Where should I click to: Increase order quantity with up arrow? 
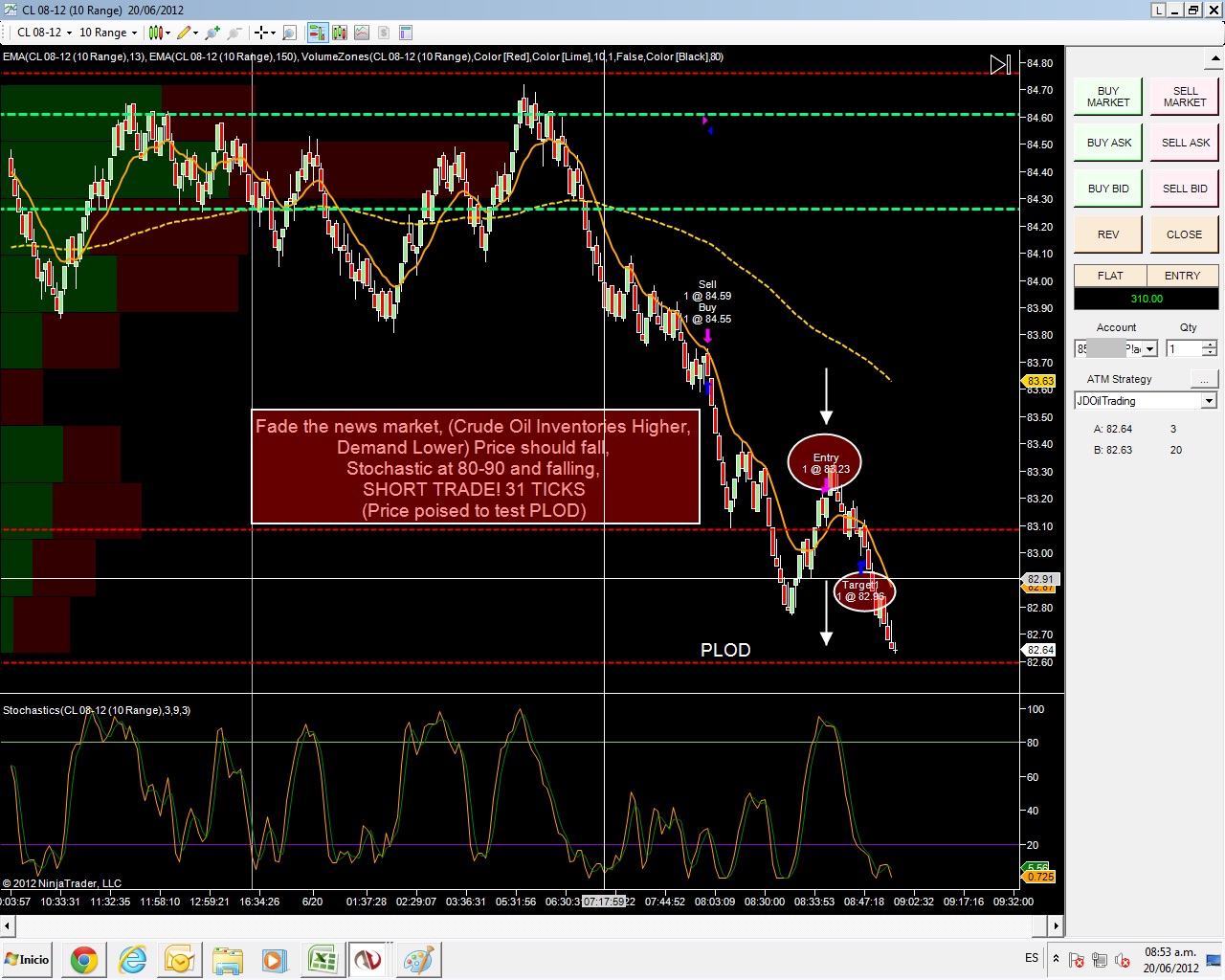tap(1210, 345)
